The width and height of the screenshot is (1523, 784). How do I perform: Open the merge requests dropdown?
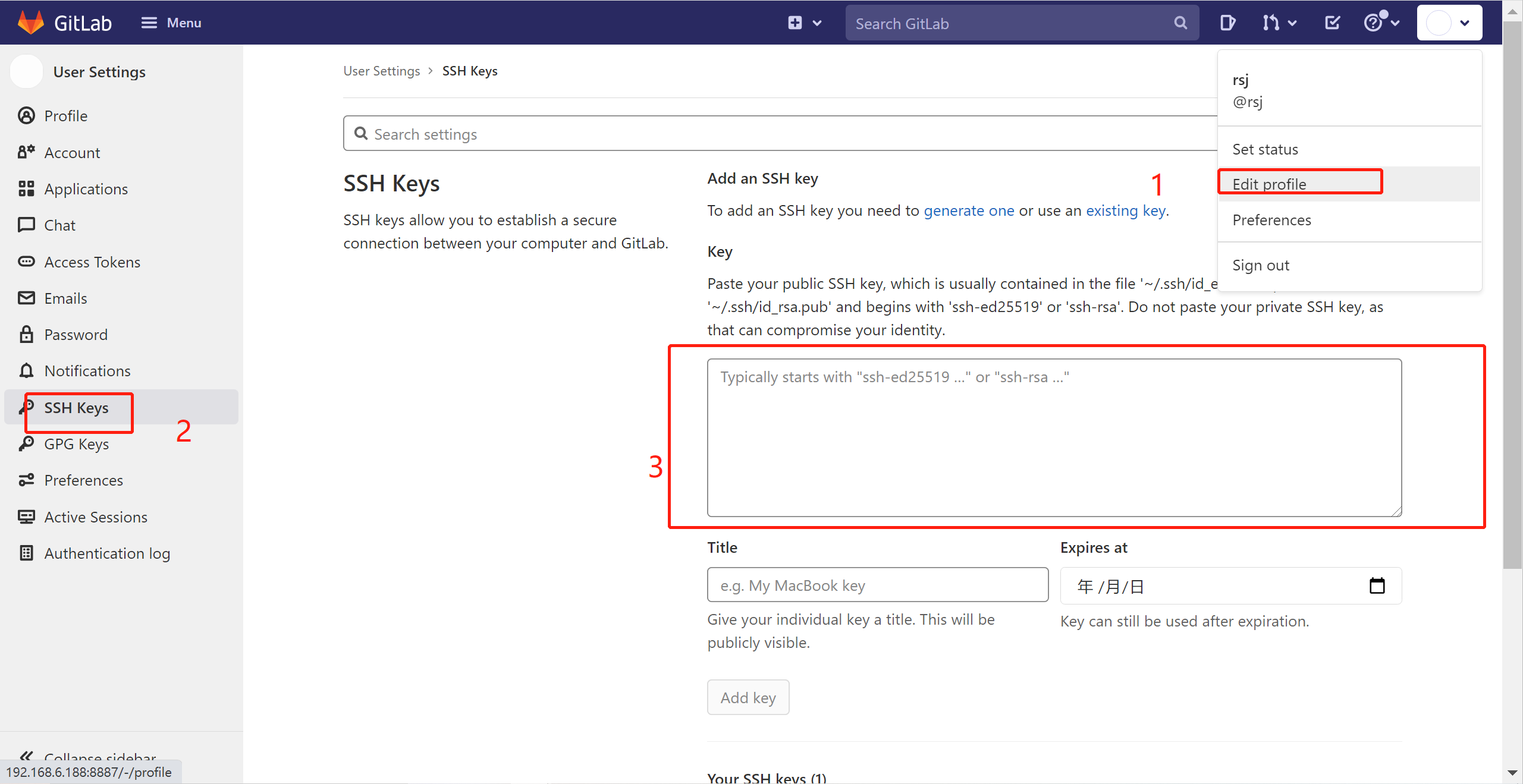pyautogui.click(x=1279, y=23)
